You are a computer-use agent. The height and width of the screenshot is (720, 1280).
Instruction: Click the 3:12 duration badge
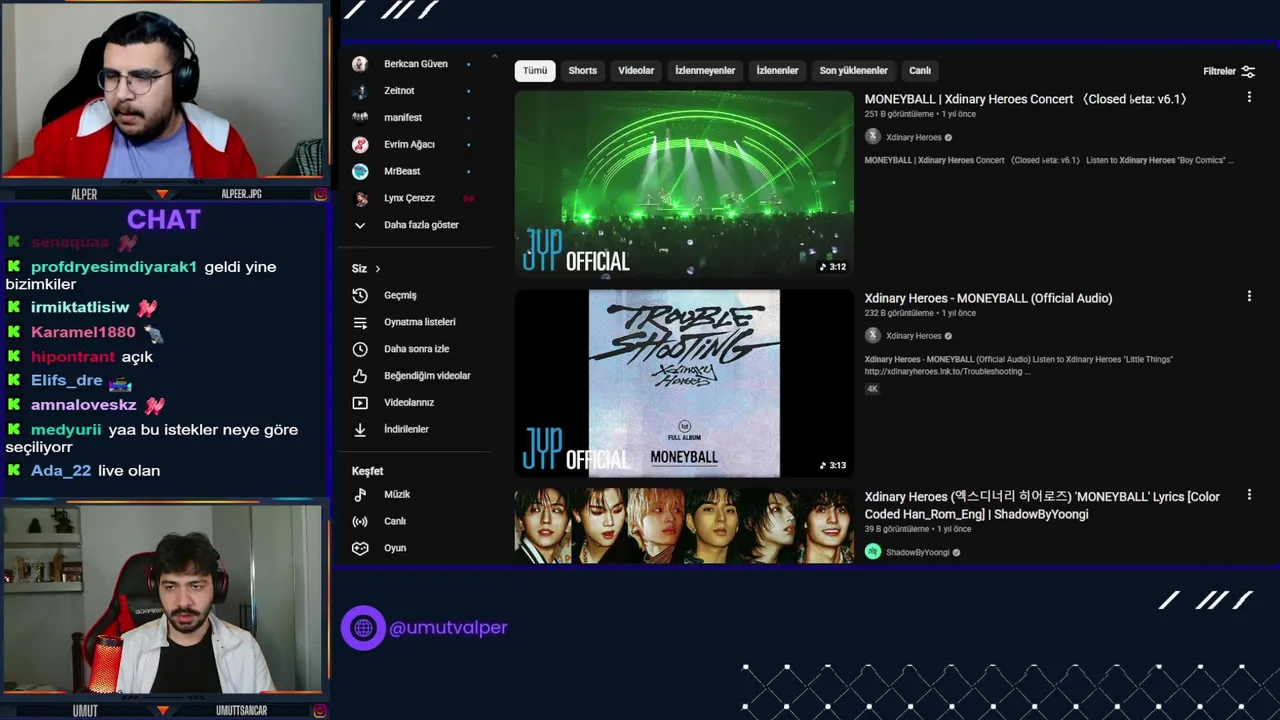tap(832, 267)
